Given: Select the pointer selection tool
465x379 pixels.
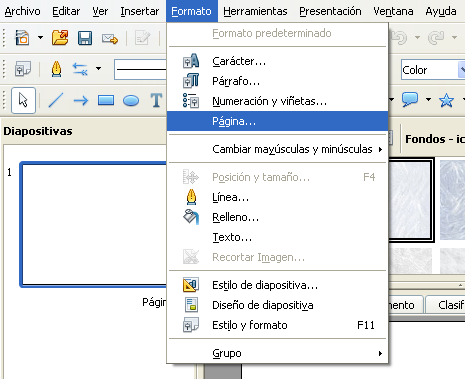Looking at the screenshot, I should (23, 100).
